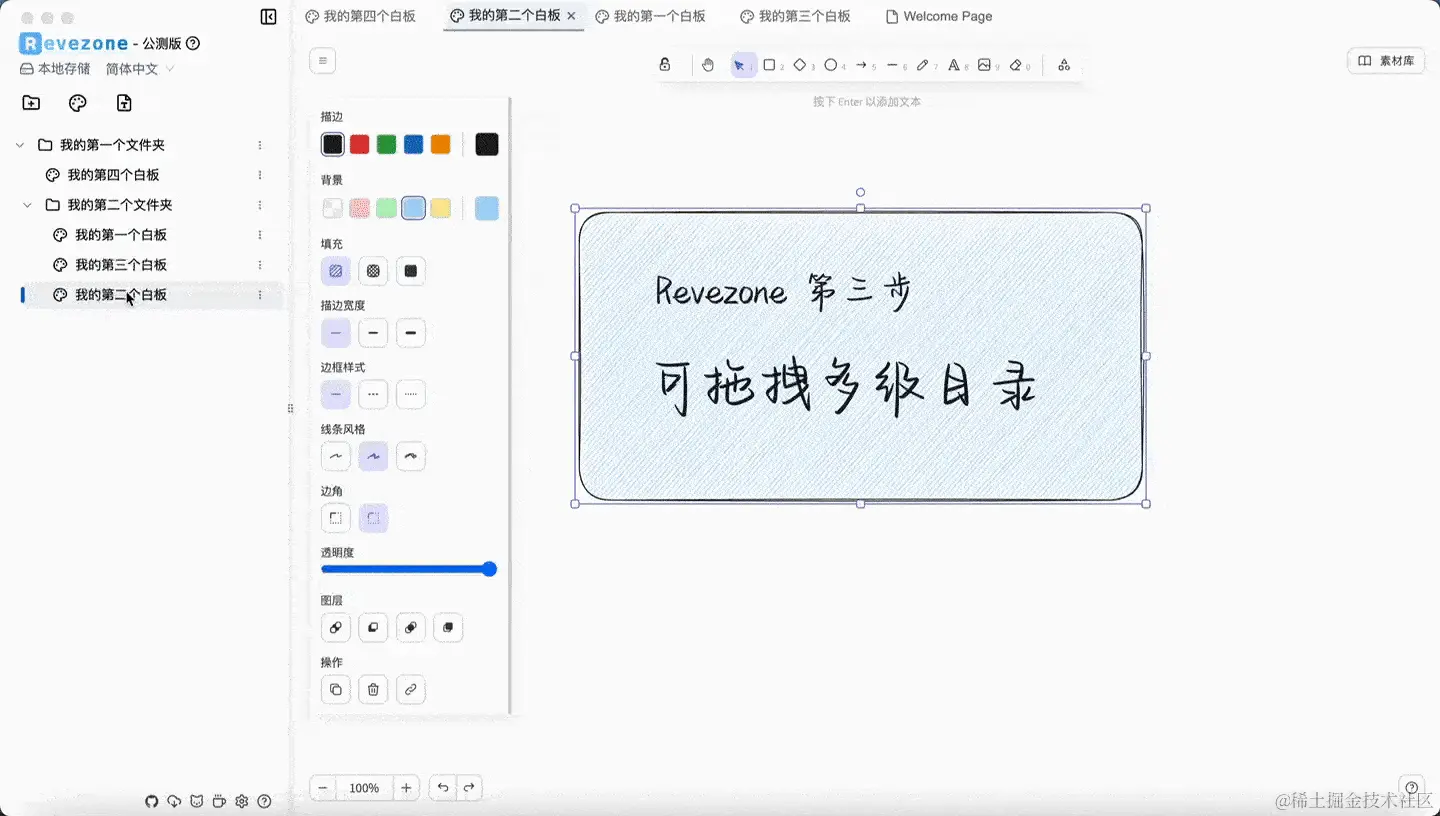1440x816 pixels.
Task: Select the Rectangle shape tool
Action: coord(769,65)
